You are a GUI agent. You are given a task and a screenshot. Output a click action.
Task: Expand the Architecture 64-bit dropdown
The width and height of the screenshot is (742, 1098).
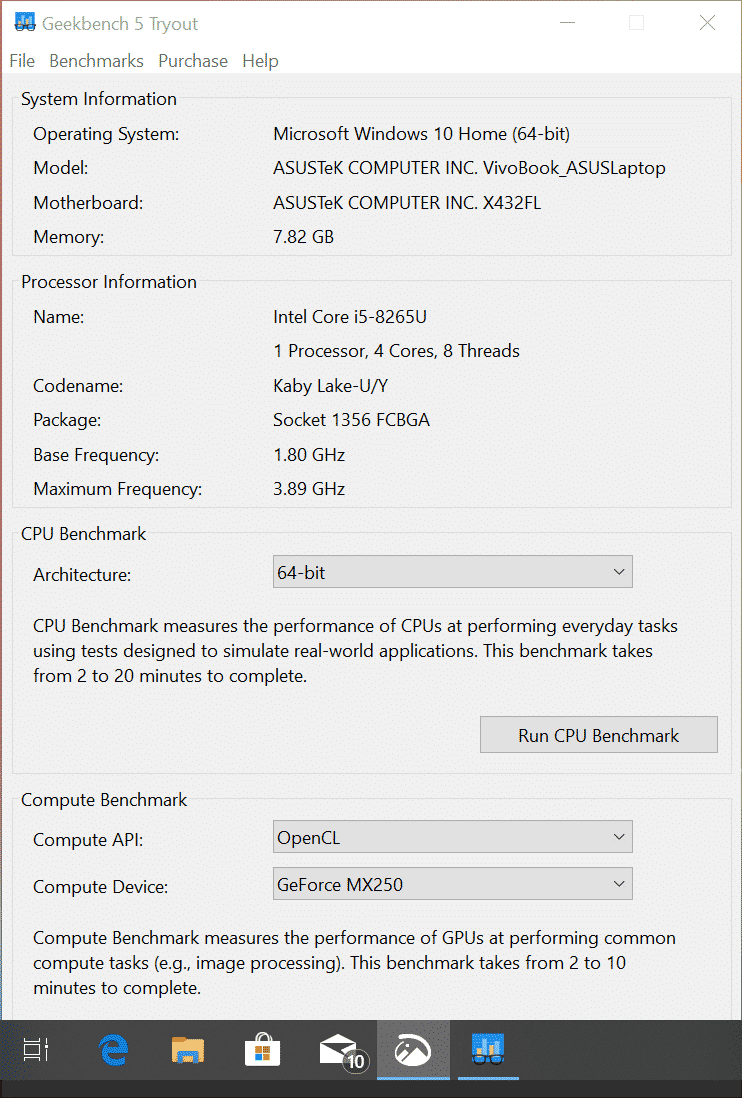[x=452, y=573]
